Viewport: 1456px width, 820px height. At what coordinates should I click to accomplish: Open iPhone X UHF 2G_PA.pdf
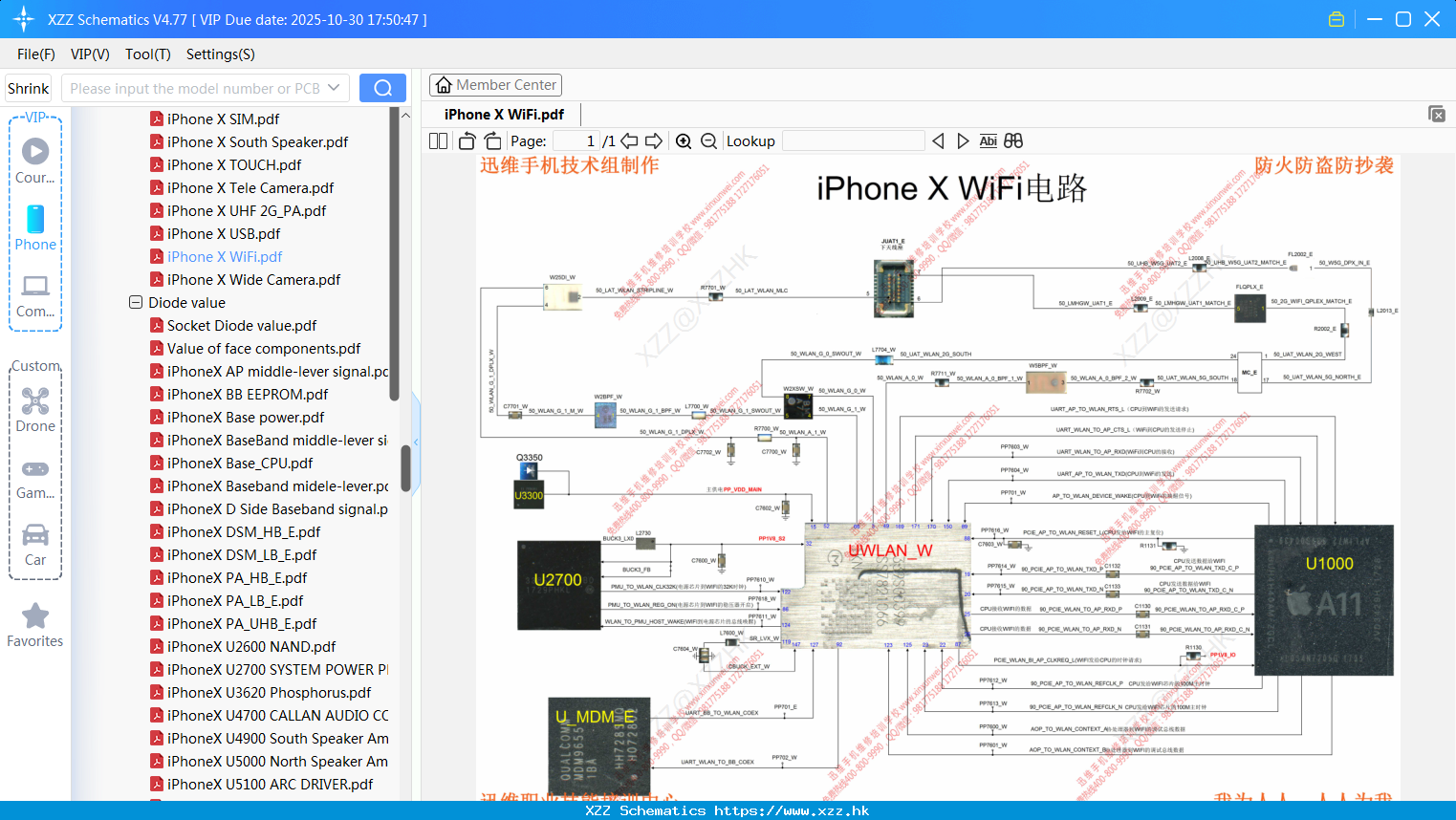click(247, 210)
